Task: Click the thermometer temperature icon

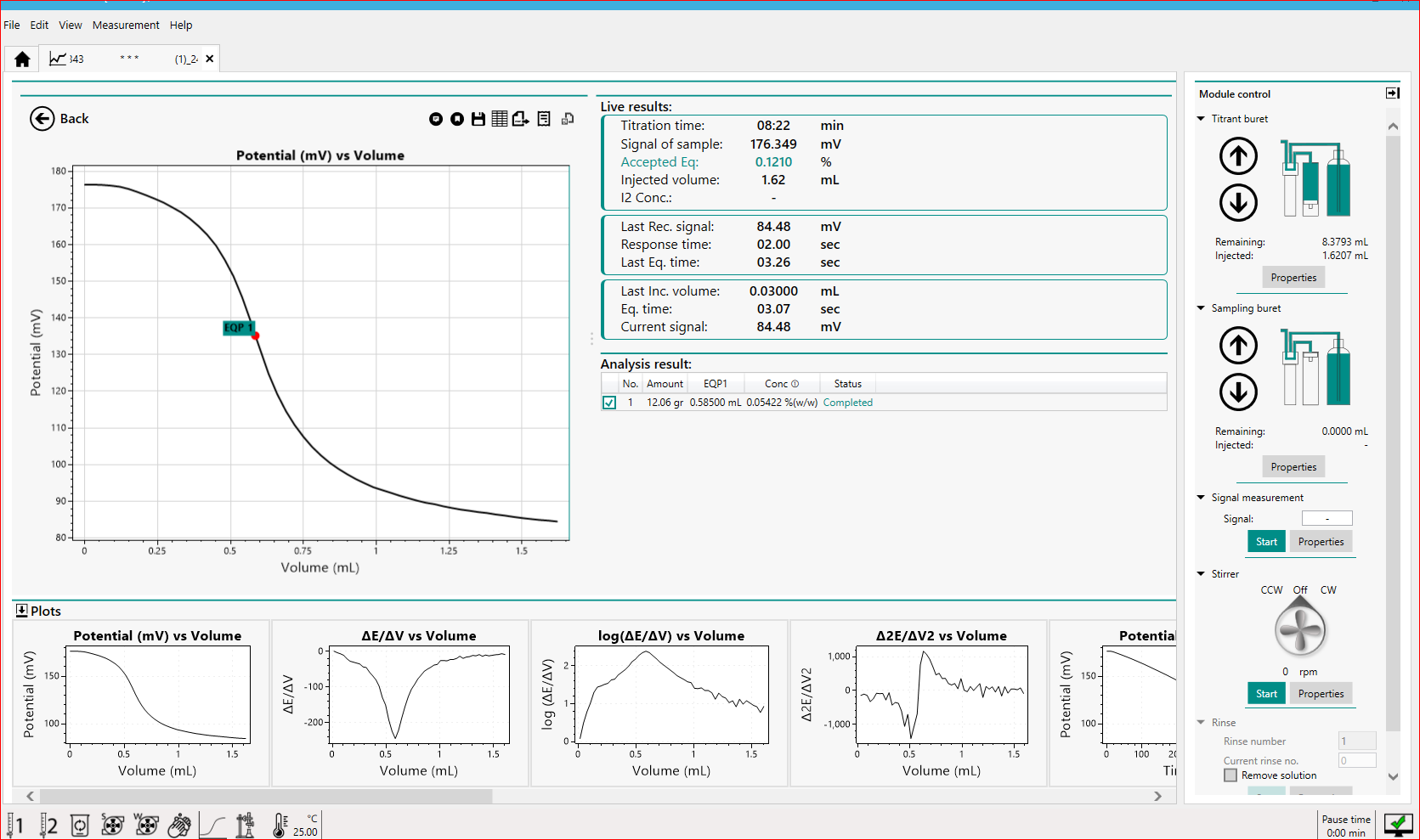Action: [280, 825]
